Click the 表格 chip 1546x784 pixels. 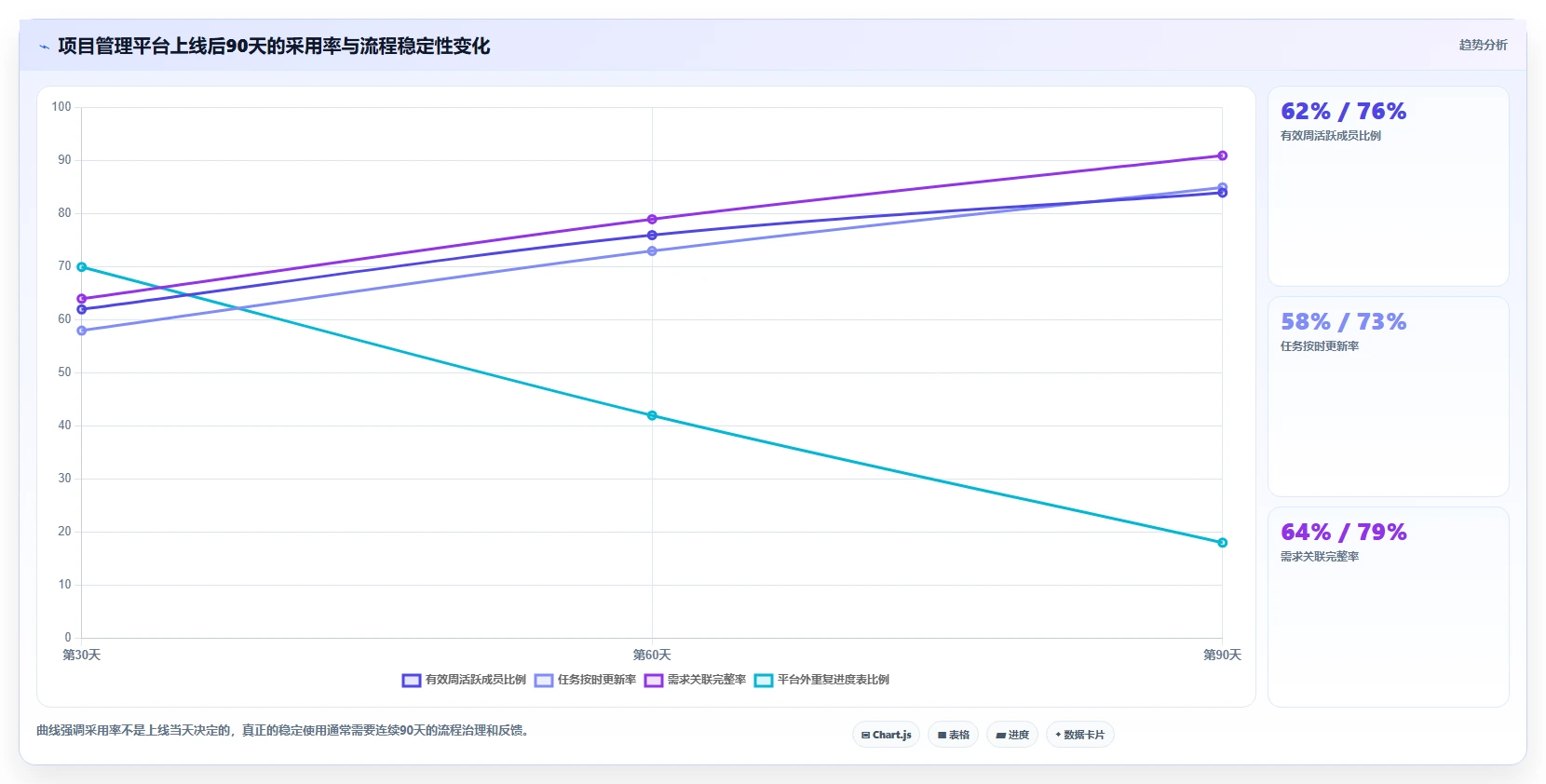953,735
